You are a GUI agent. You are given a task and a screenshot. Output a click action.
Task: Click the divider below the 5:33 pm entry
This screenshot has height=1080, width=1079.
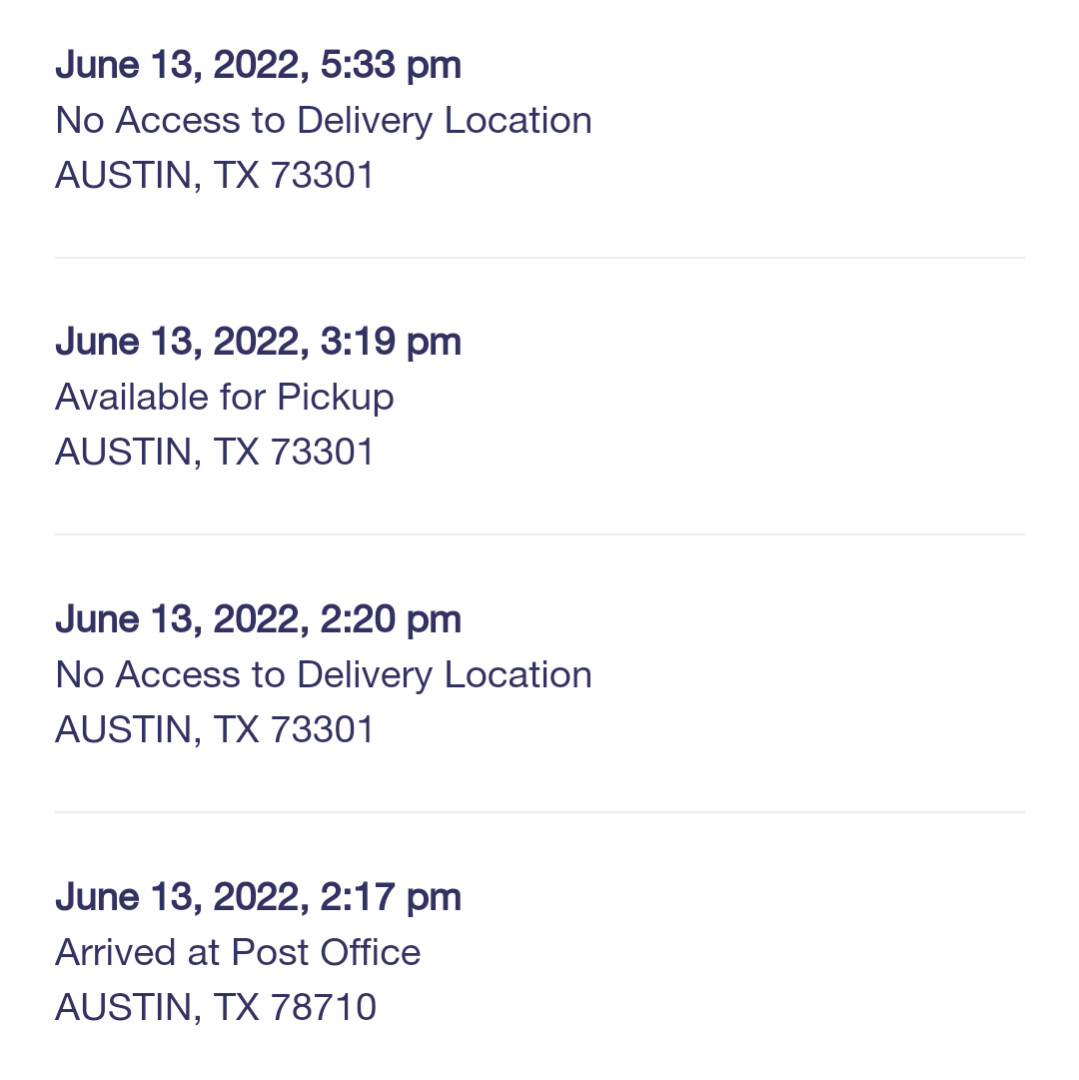point(539,258)
